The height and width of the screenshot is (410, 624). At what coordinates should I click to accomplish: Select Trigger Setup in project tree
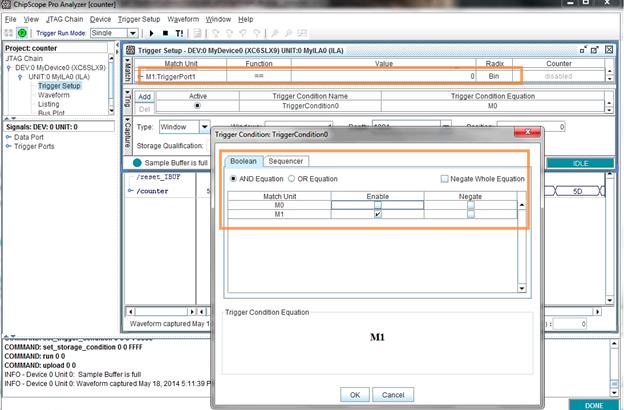click(59, 86)
